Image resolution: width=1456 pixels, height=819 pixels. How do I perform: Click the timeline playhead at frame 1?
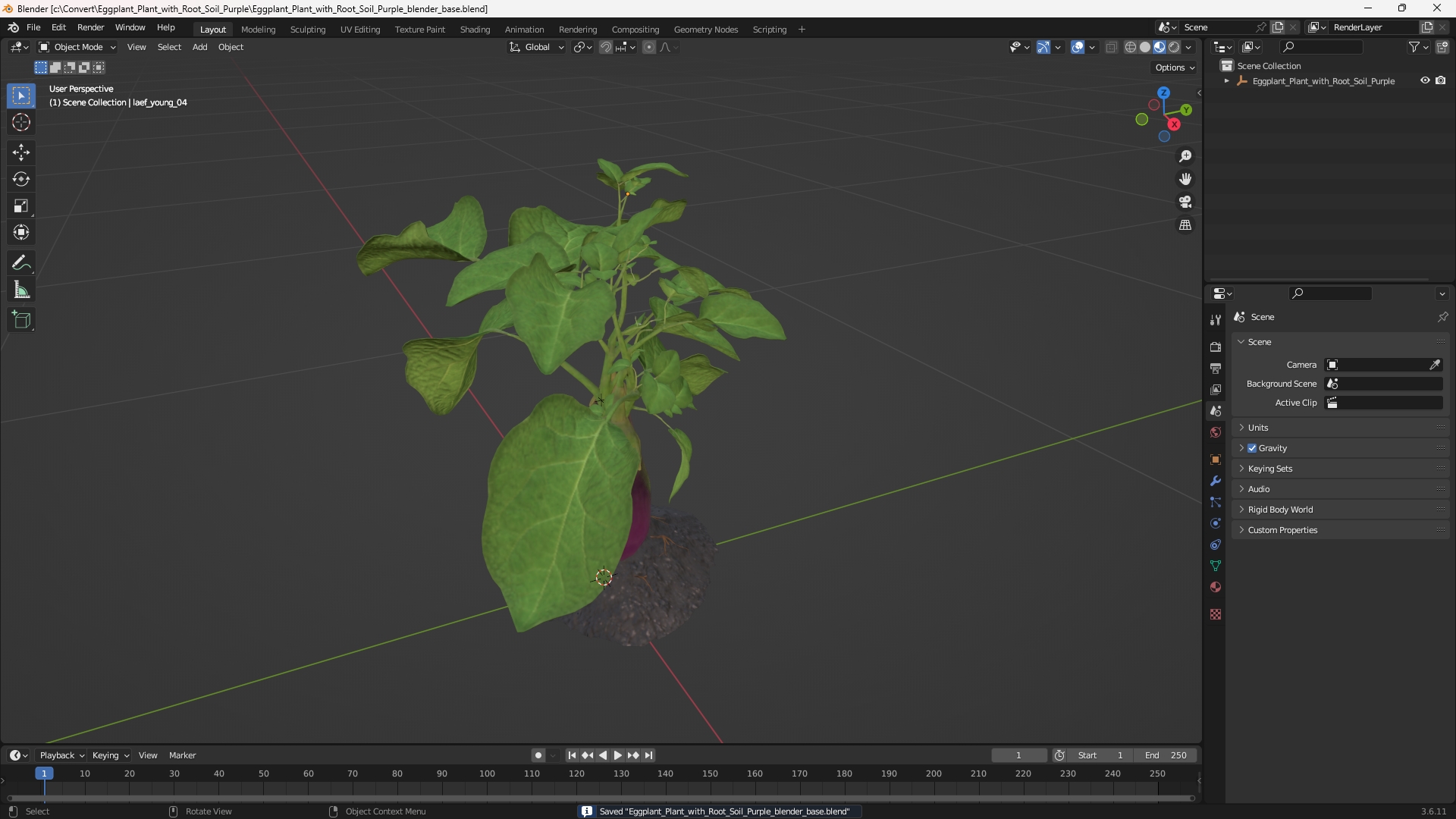click(x=44, y=773)
